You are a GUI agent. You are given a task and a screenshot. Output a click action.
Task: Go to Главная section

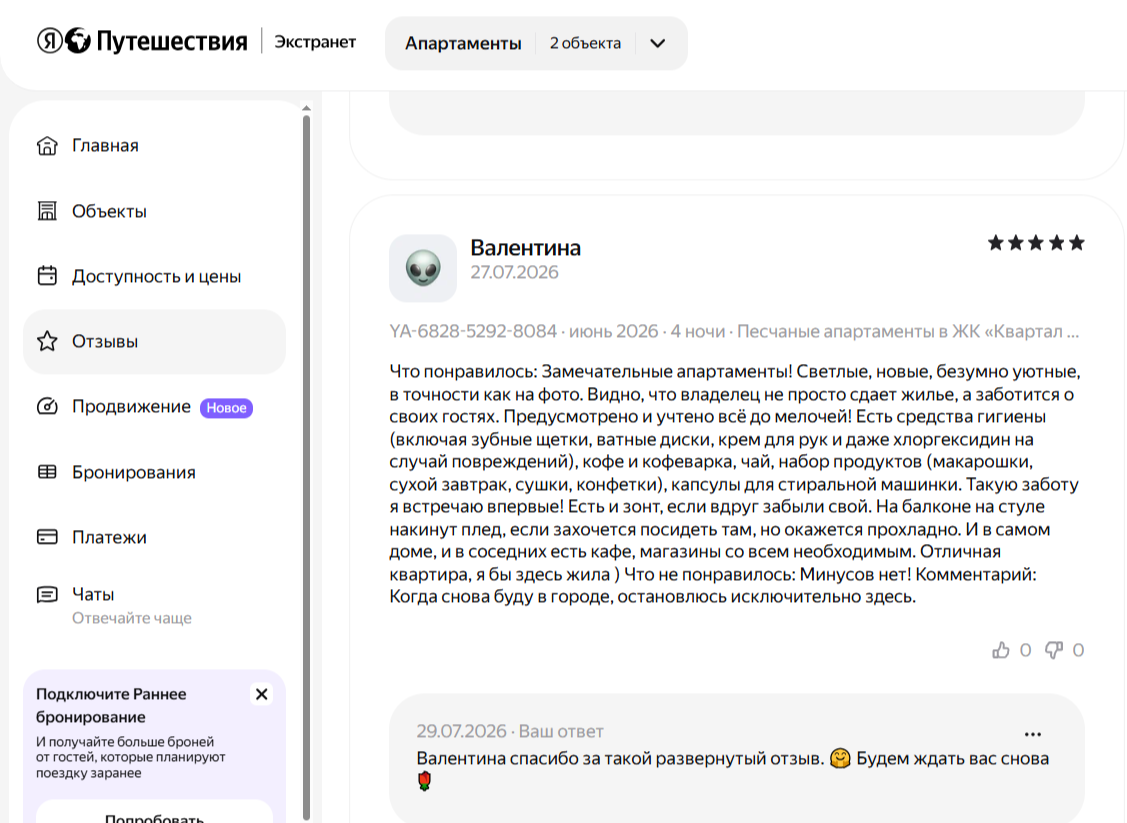coord(155,146)
